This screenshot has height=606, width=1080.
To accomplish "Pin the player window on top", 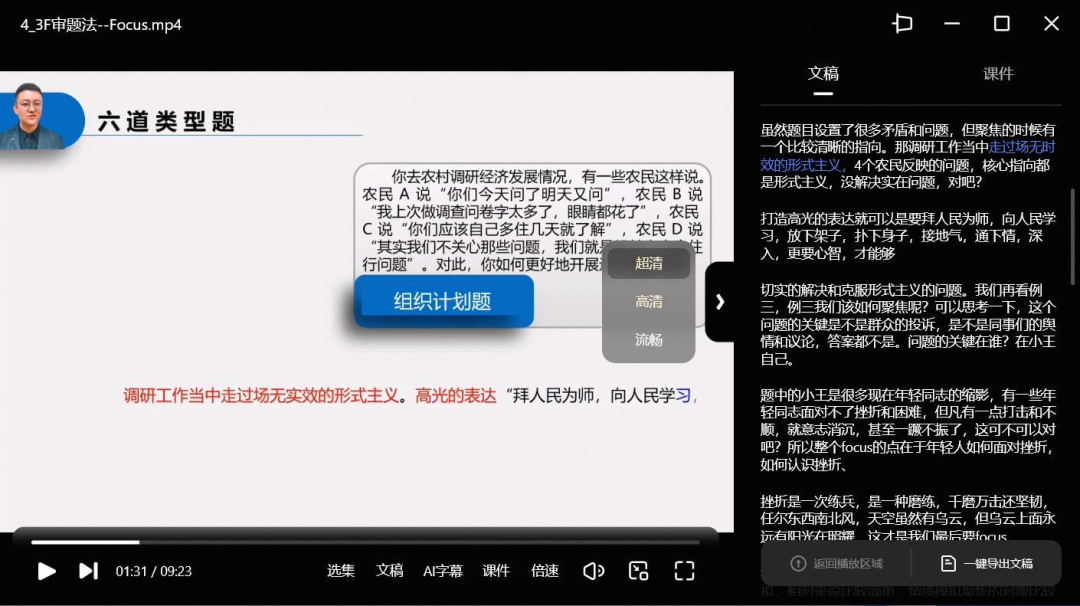I will [902, 24].
